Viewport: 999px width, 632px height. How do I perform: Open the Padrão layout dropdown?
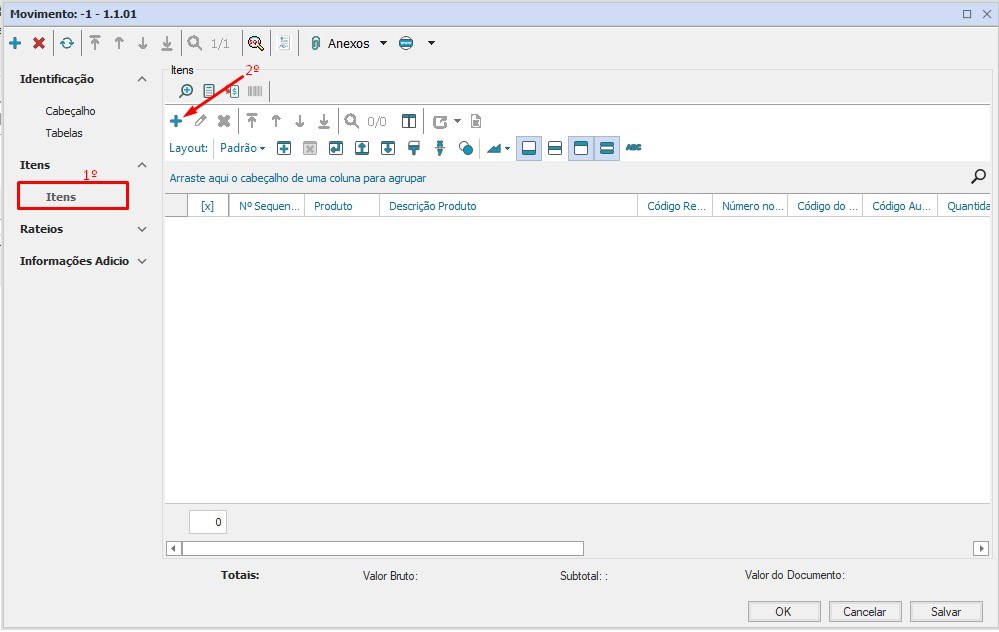(x=242, y=147)
